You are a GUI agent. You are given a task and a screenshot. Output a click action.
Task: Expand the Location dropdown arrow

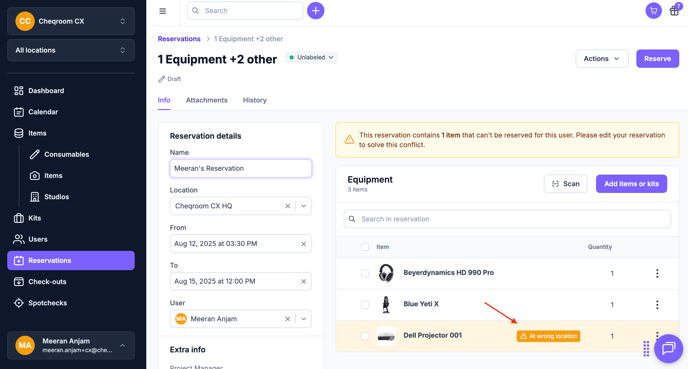coord(304,206)
